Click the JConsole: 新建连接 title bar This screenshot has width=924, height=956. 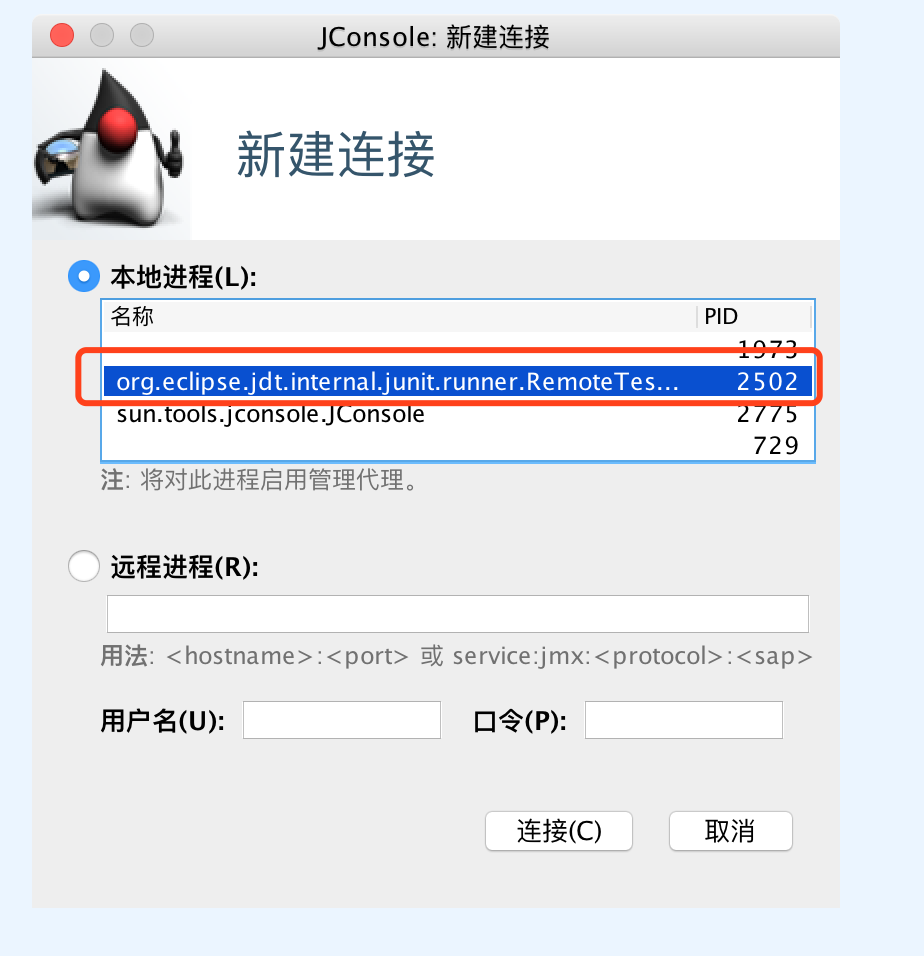click(x=434, y=37)
